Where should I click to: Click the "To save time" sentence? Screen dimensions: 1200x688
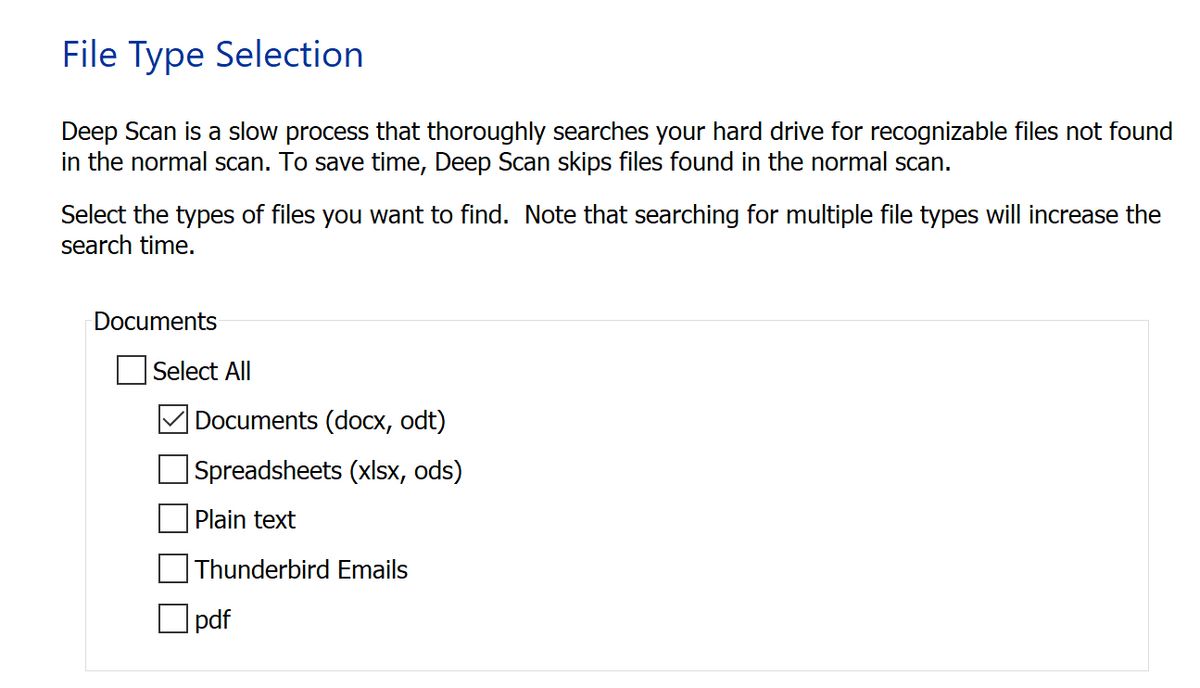610,163
